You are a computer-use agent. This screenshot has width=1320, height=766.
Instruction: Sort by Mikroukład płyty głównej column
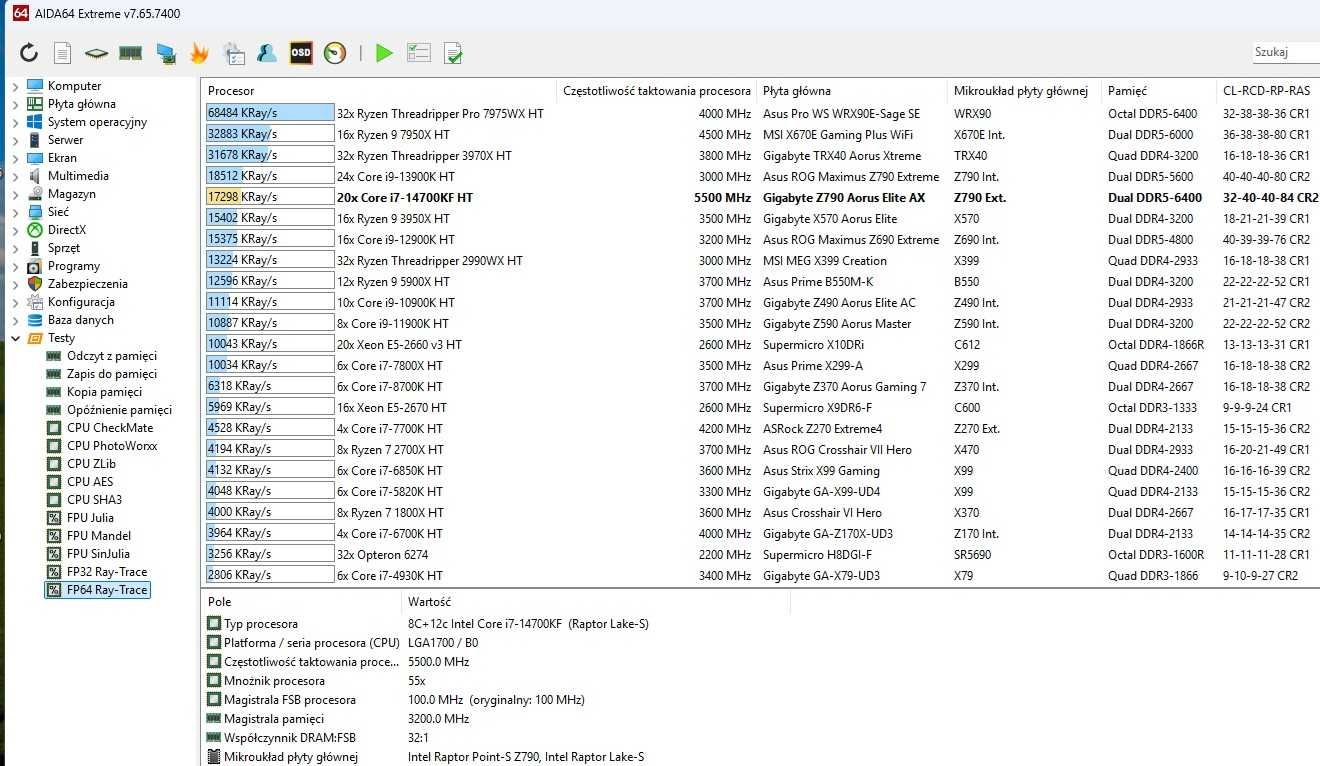[x=1024, y=91]
